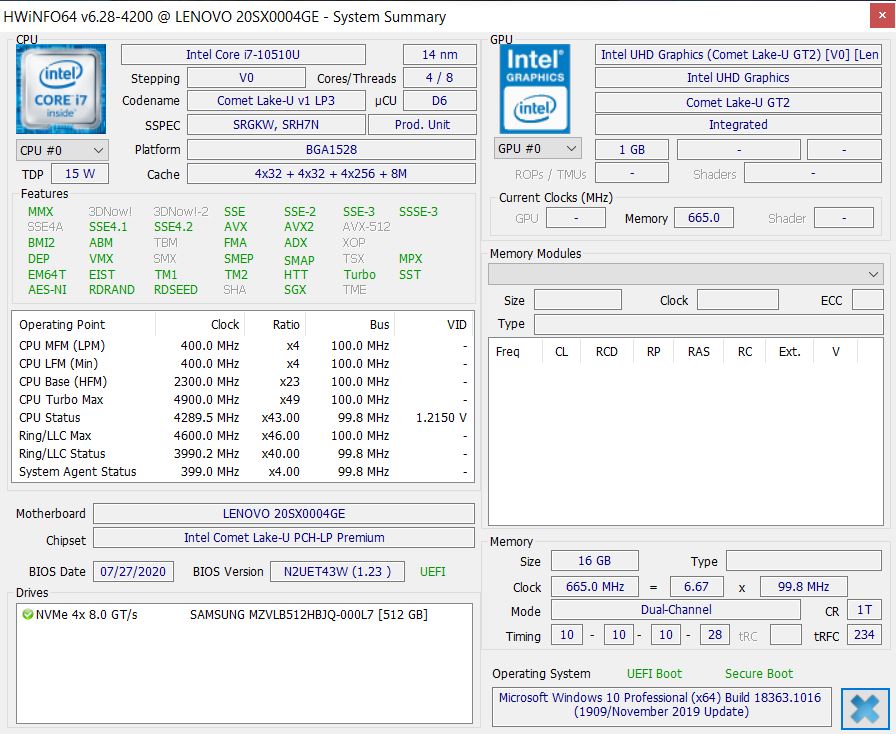This screenshot has width=896, height=734.
Task: Click the memory modules Type field
Action: [x=709, y=324]
